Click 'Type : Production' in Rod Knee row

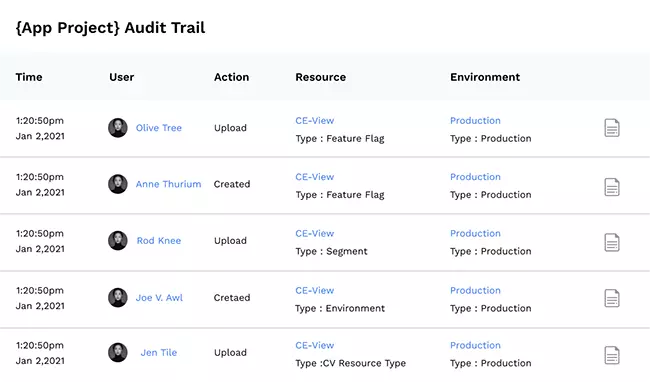point(491,251)
